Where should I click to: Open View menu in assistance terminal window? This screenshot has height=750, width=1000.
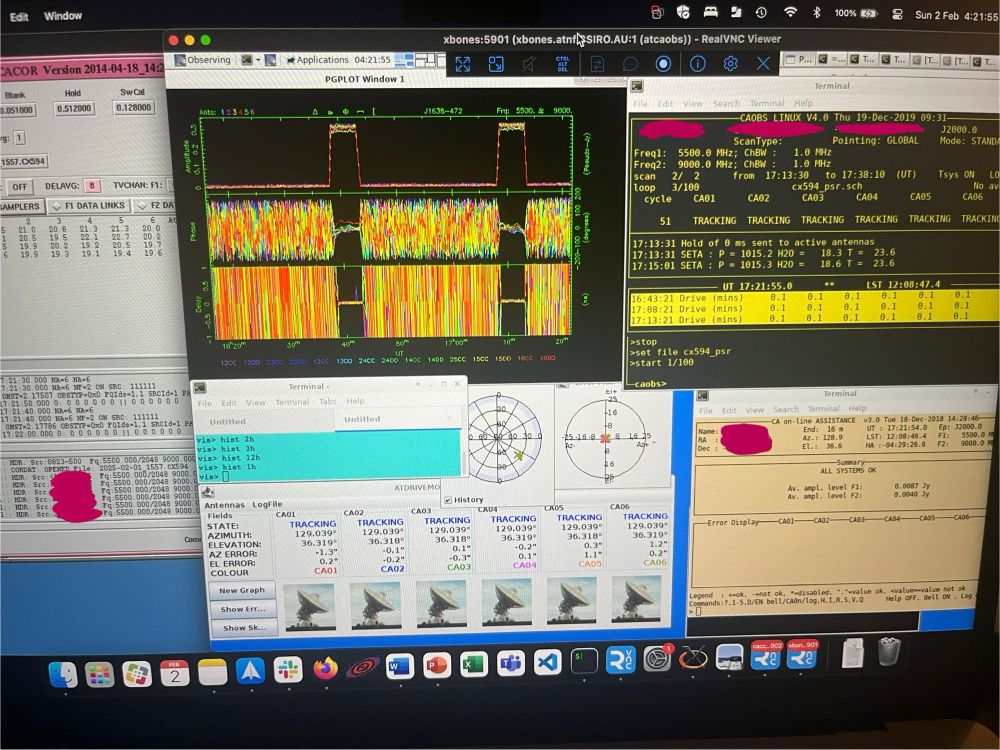click(x=754, y=410)
